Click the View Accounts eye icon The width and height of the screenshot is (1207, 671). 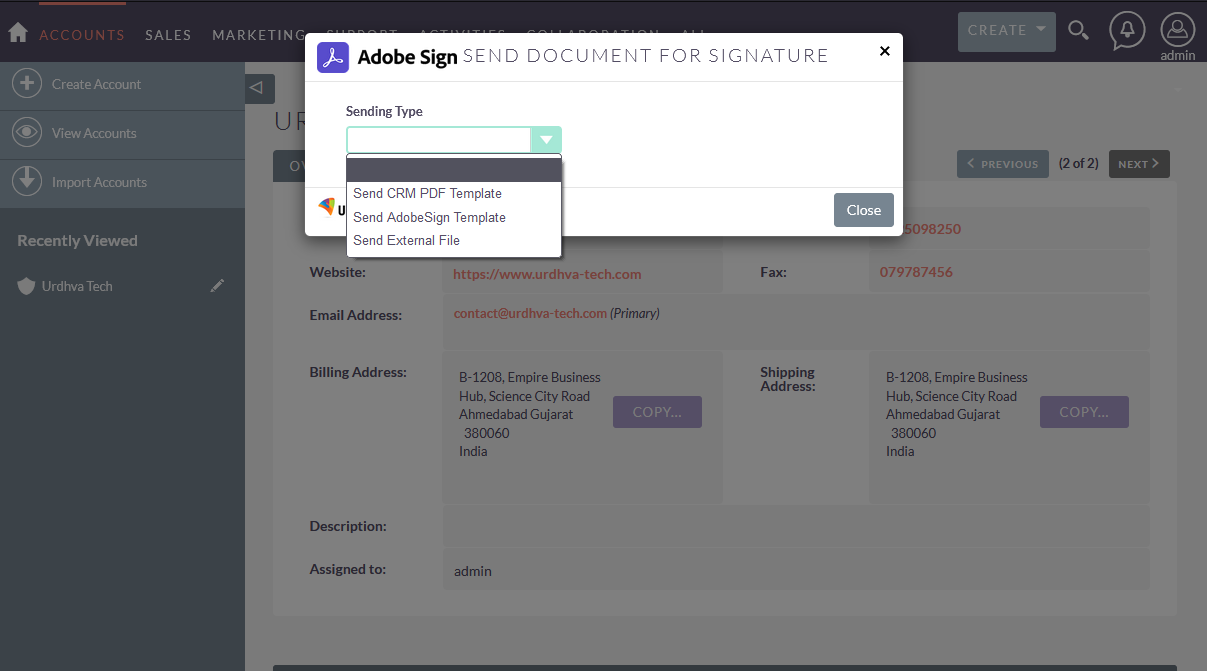tap(27, 133)
